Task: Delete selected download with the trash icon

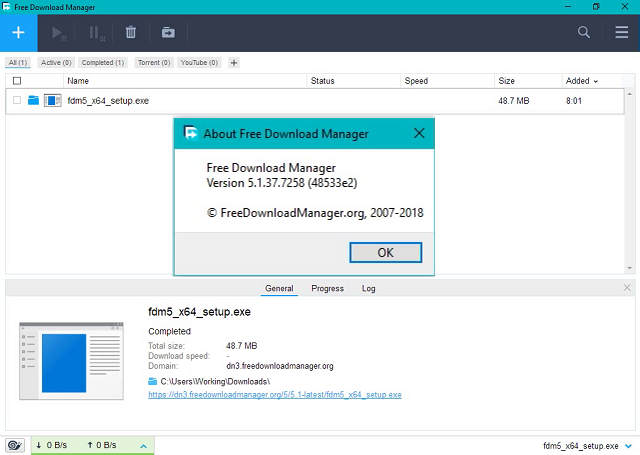Action: tap(131, 32)
